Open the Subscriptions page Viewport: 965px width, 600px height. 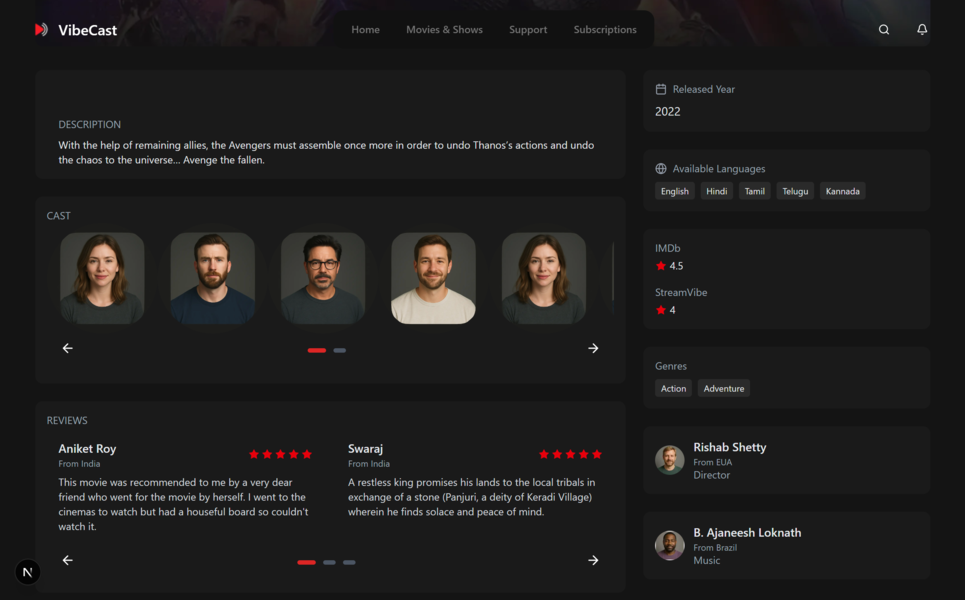(605, 30)
